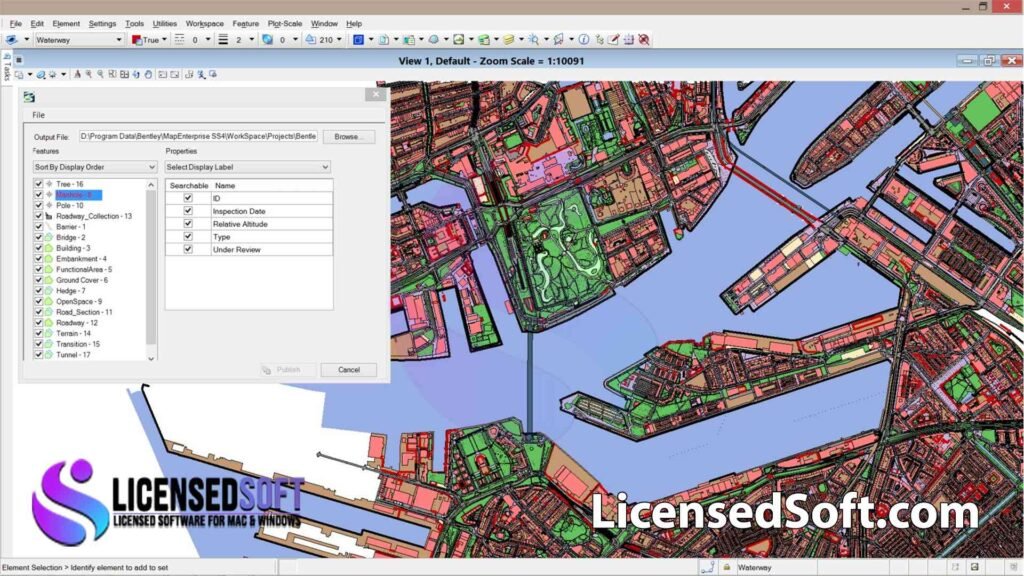Toggle the Roadway_Collection - 13 checkbox
Viewport: 1024px width, 576px height.
(39, 216)
